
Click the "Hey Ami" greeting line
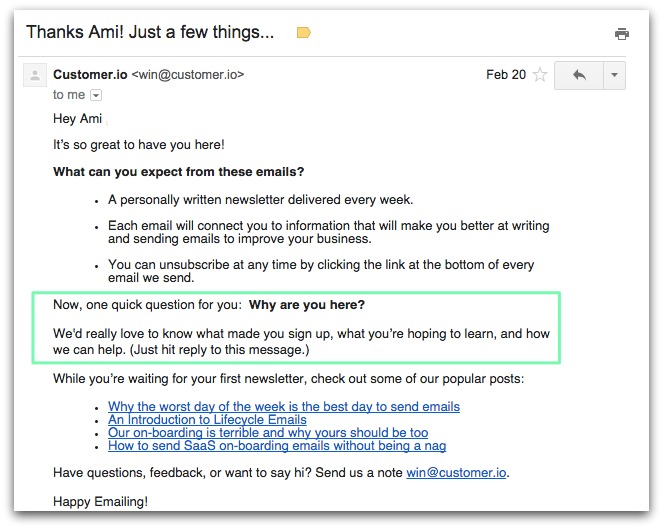78,119
